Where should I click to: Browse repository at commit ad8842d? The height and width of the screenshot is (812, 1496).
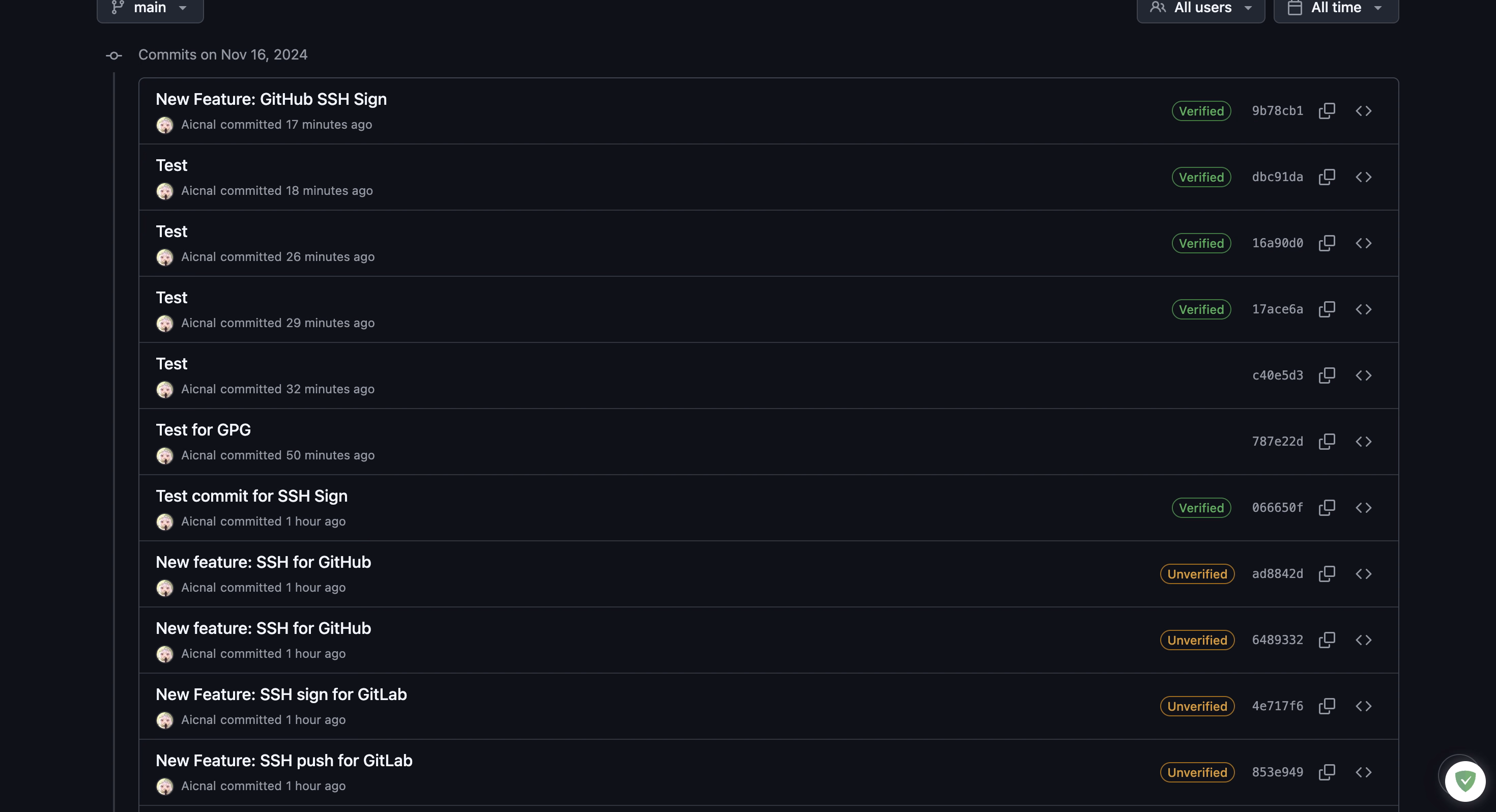coord(1364,574)
